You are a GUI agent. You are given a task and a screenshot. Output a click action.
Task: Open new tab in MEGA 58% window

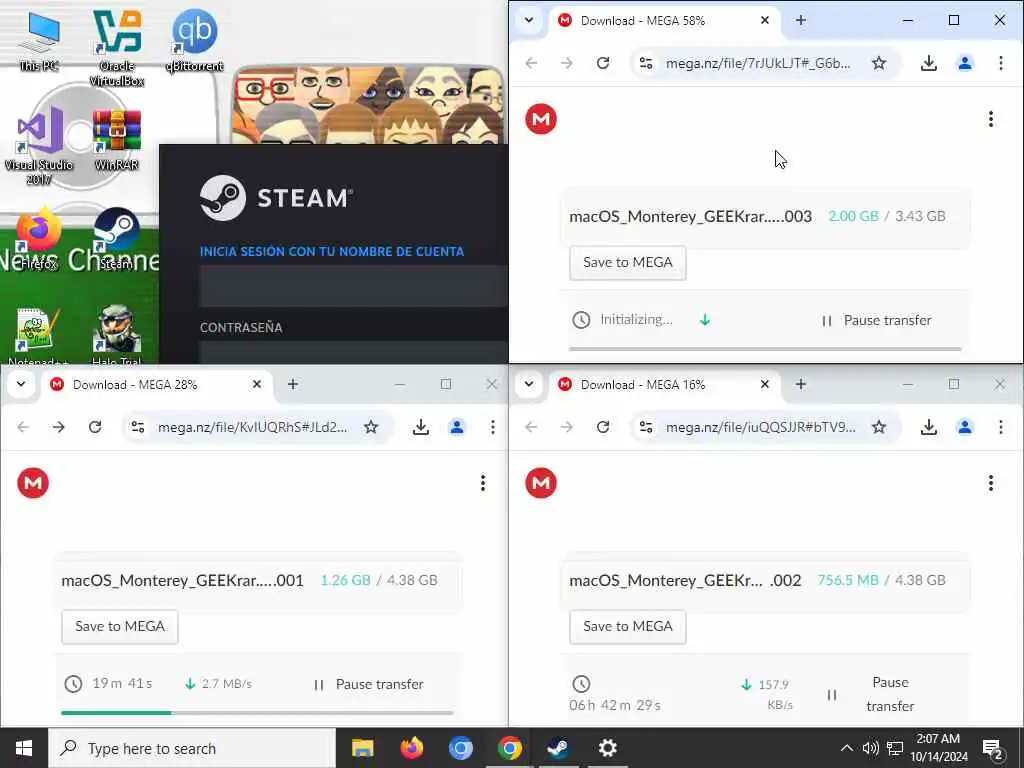[801, 20]
